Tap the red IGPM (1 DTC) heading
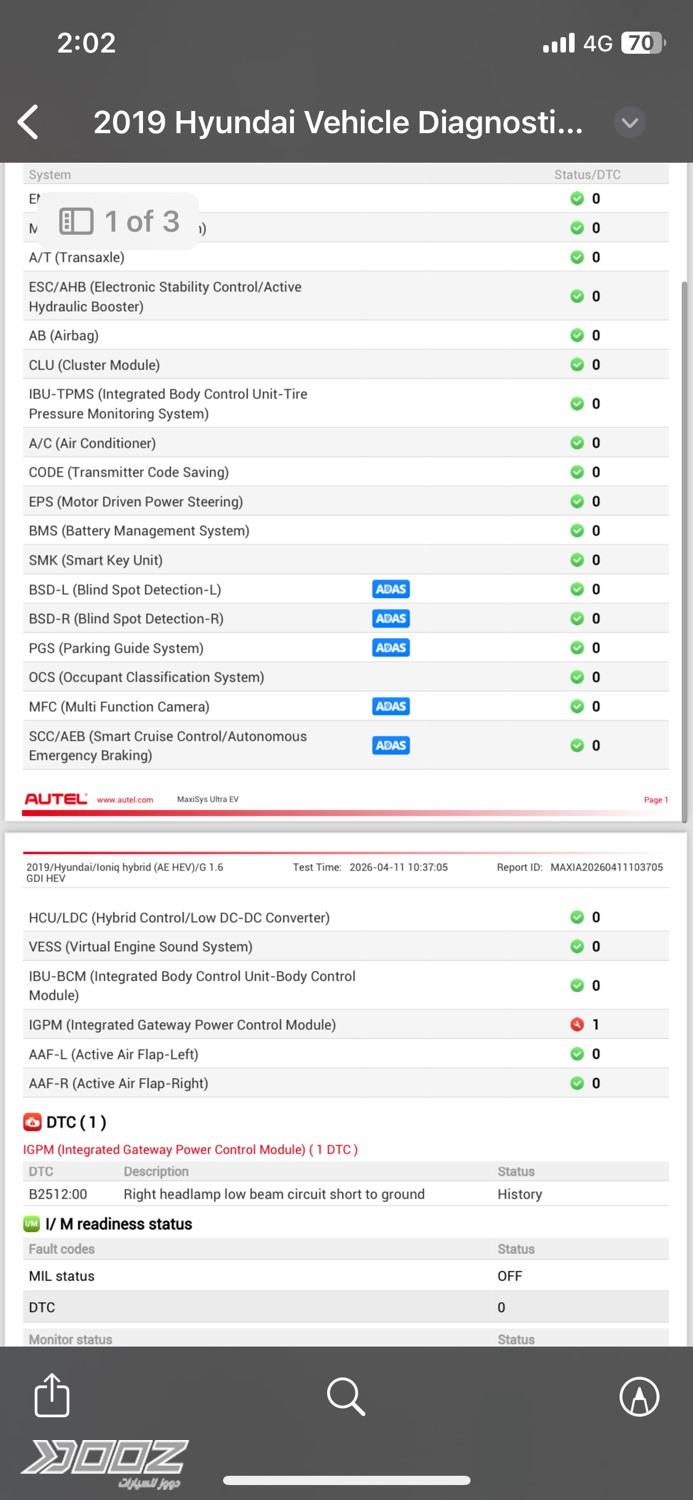 click(190, 1149)
